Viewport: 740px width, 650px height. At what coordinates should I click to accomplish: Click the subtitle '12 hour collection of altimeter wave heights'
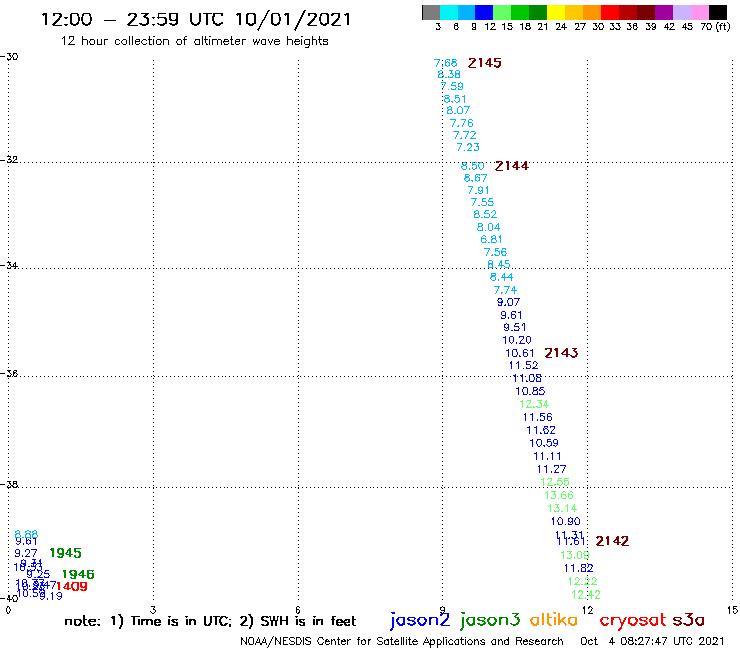coord(194,41)
